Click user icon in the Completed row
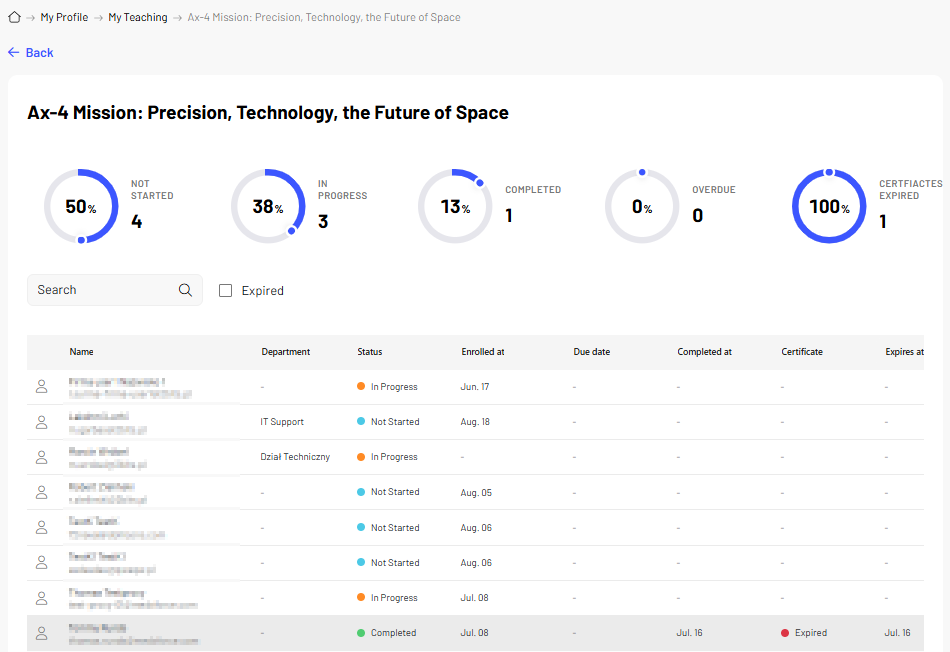The width and height of the screenshot is (950, 652). 41,633
